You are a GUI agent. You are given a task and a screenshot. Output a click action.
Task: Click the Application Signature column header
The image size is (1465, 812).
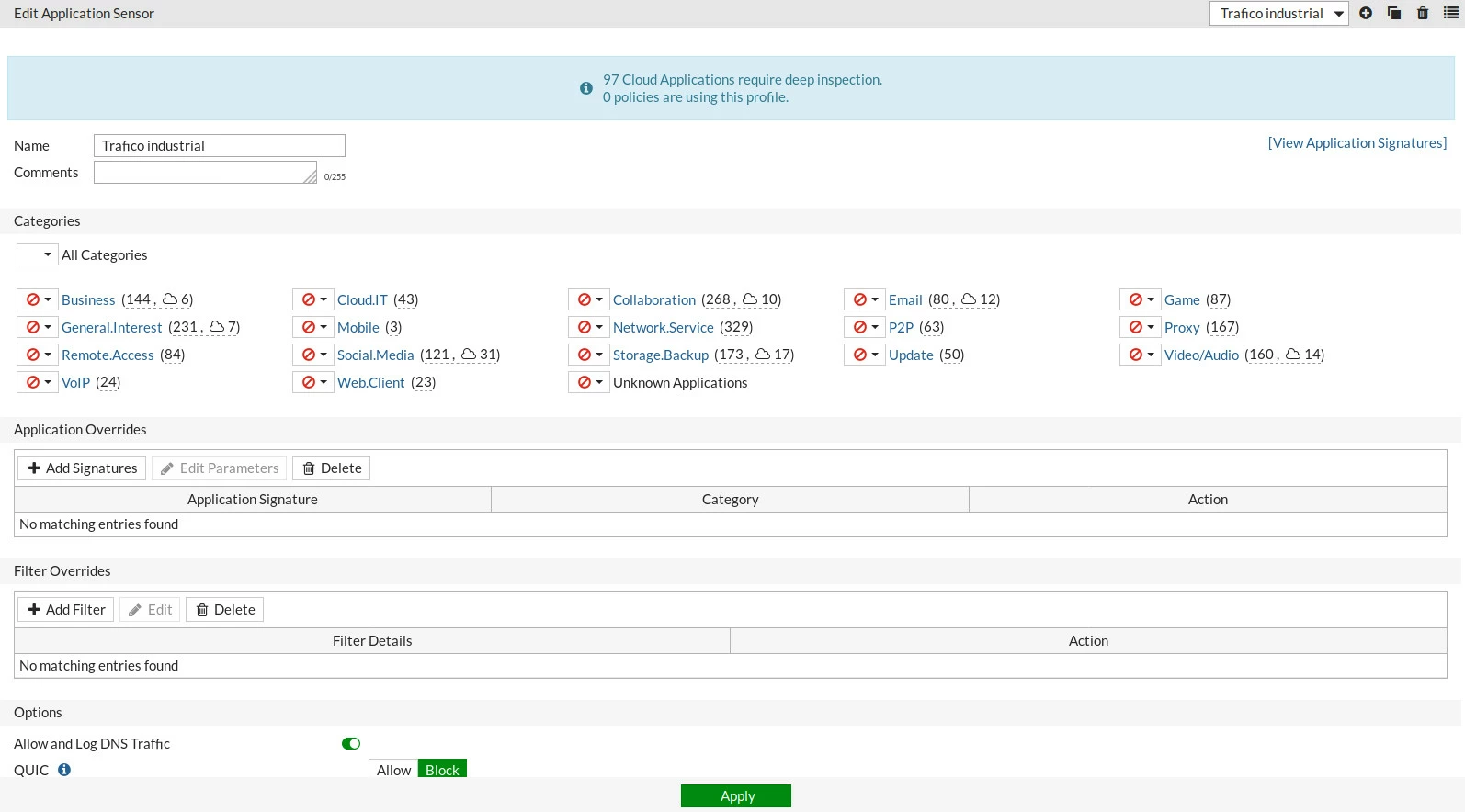253,500
